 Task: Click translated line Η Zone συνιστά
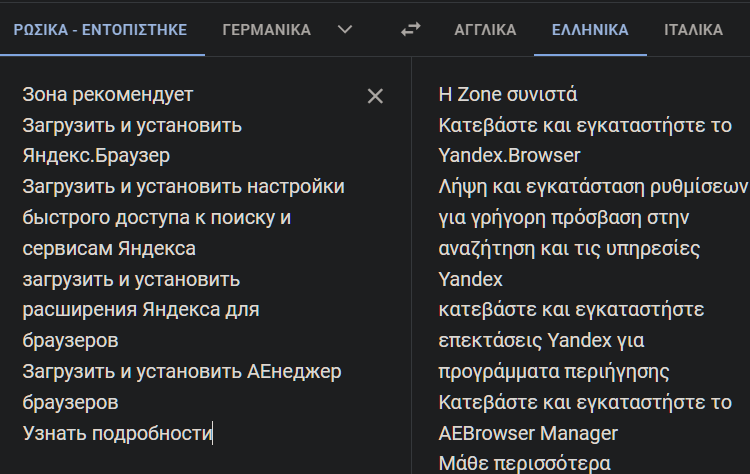tap(507, 95)
